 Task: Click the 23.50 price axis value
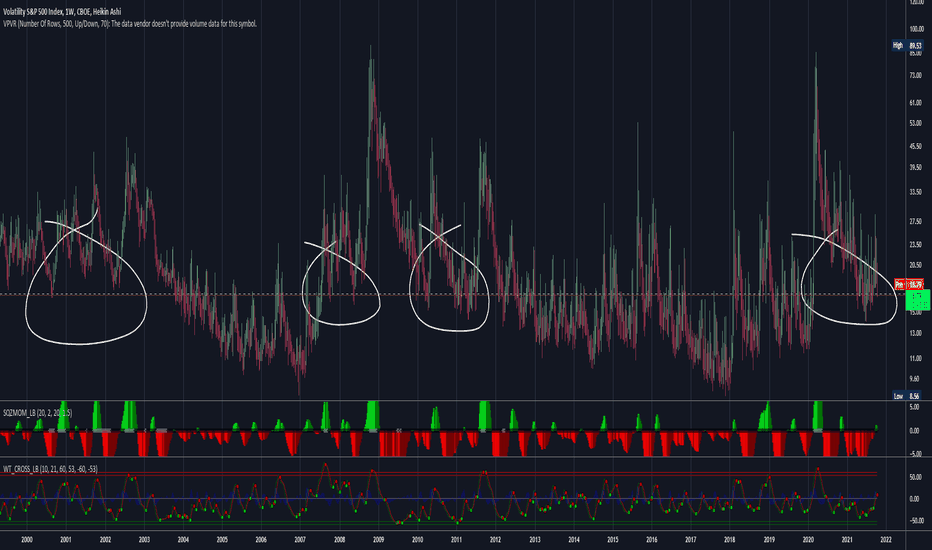(x=916, y=244)
